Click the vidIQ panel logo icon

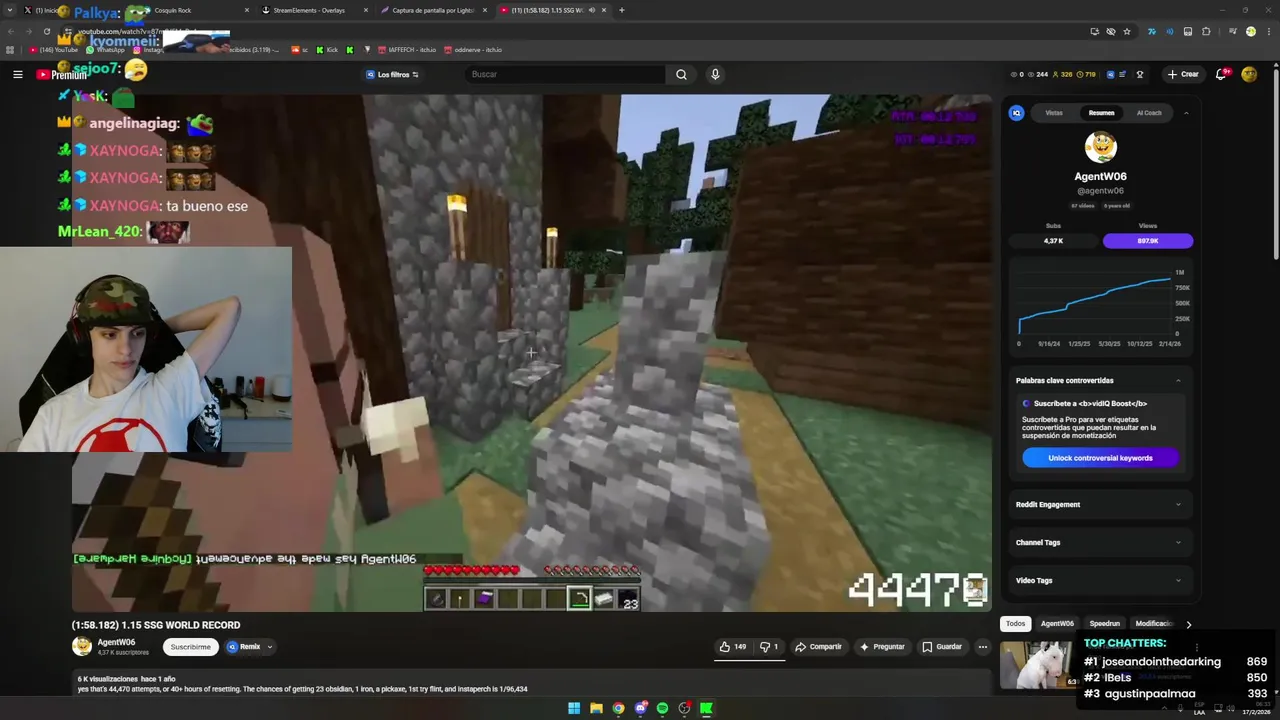click(x=1017, y=113)
